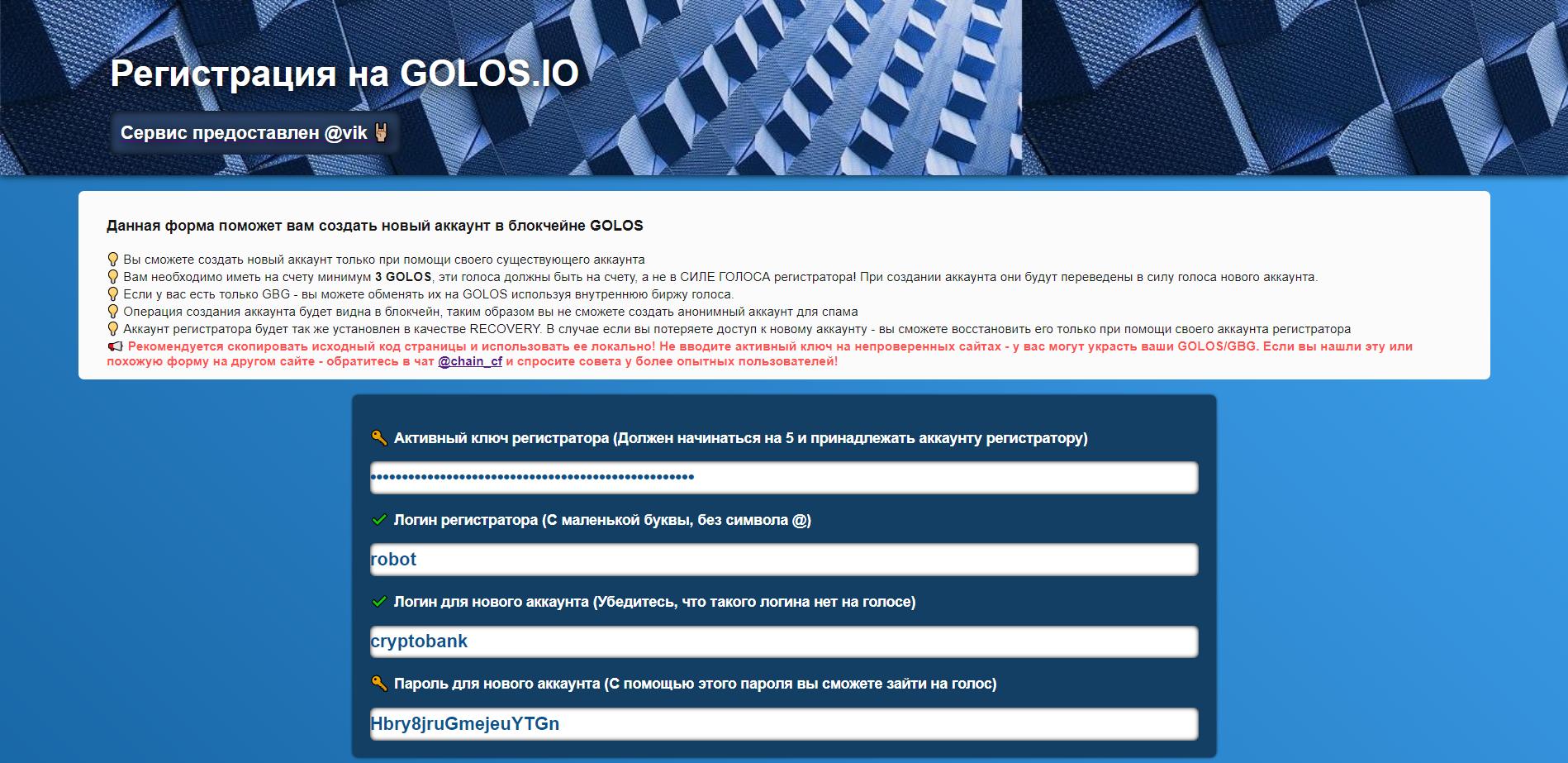Click the green checkmark beside registrar login label

(x=379, y=520)
